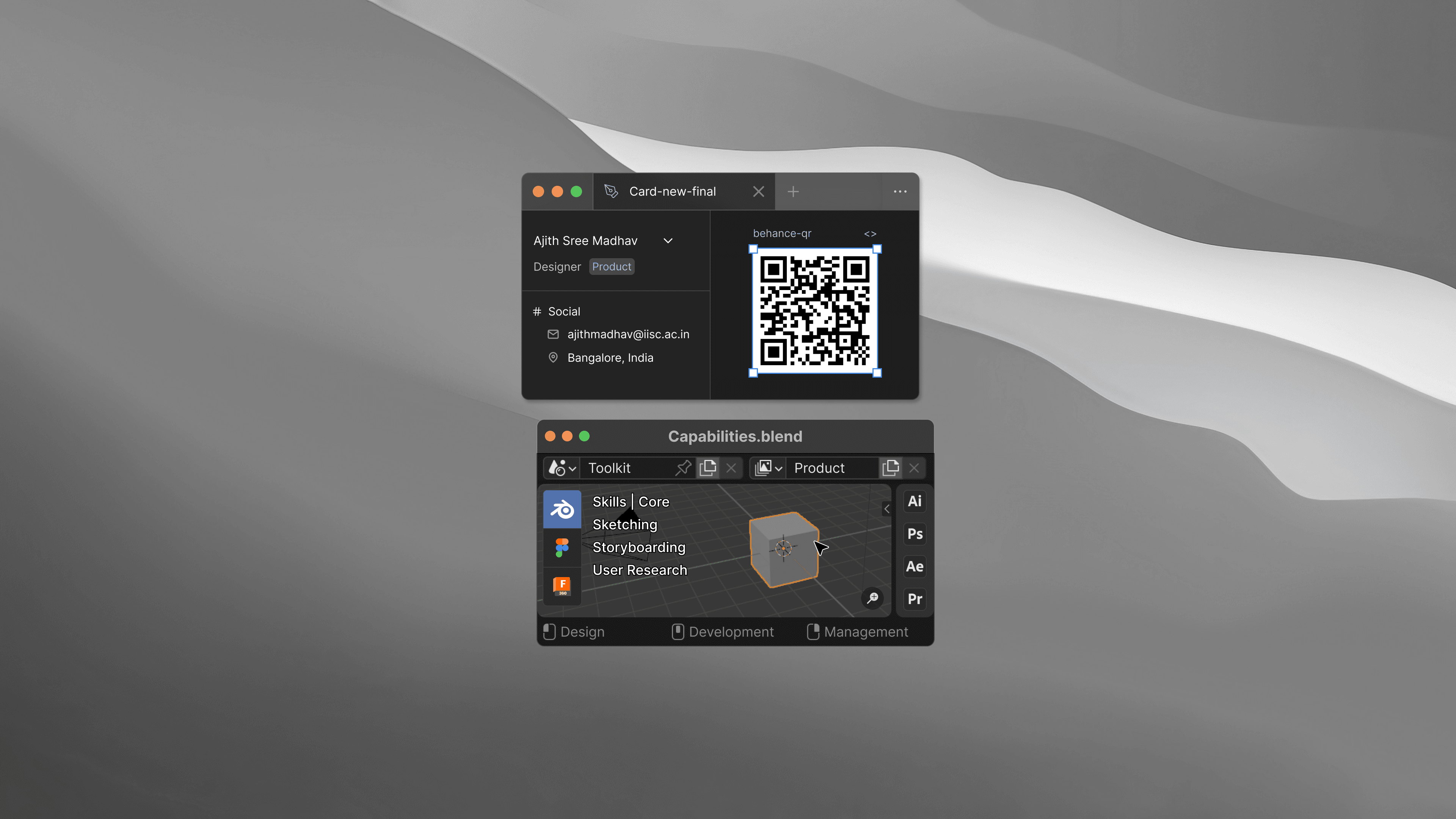This screenshot has height=819, width=1456.
Task: Expand the Ajith Sree Madhav dropdown
Action: (x=668, y=241)
